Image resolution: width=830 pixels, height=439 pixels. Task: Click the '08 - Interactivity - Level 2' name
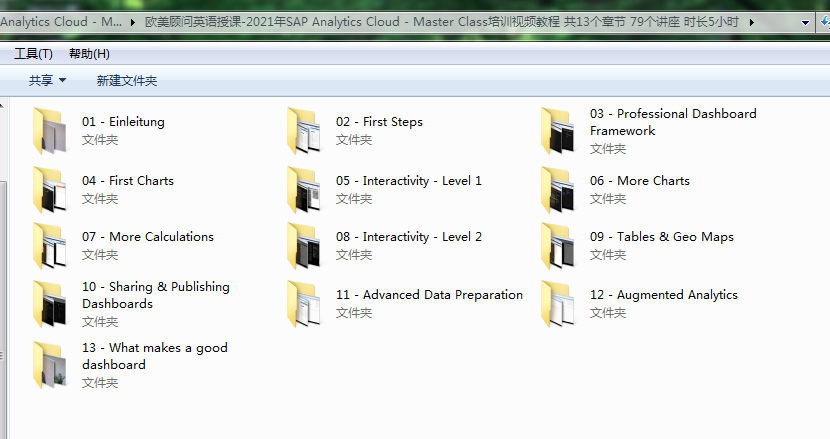(409, 237)
